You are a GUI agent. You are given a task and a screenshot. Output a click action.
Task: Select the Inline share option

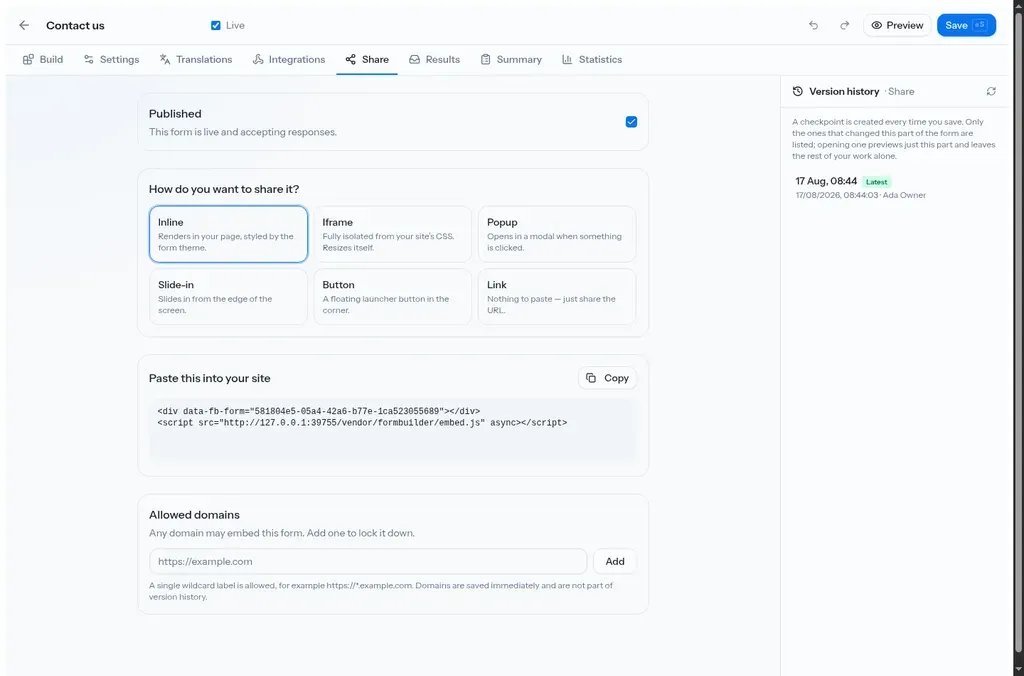229,234
